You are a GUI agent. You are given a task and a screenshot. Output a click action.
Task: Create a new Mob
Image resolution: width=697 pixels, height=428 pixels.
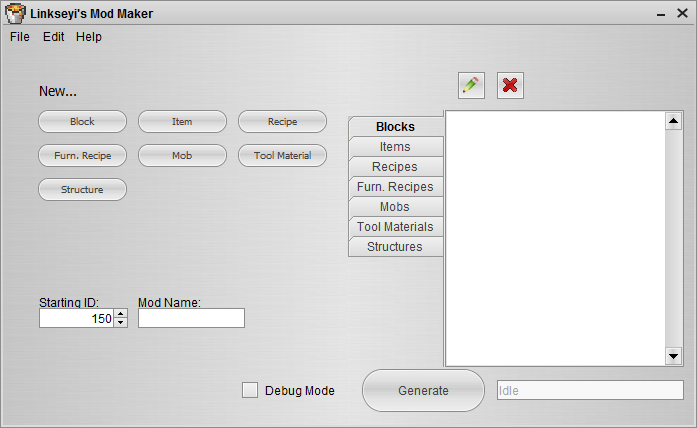(x=182, y=156)
